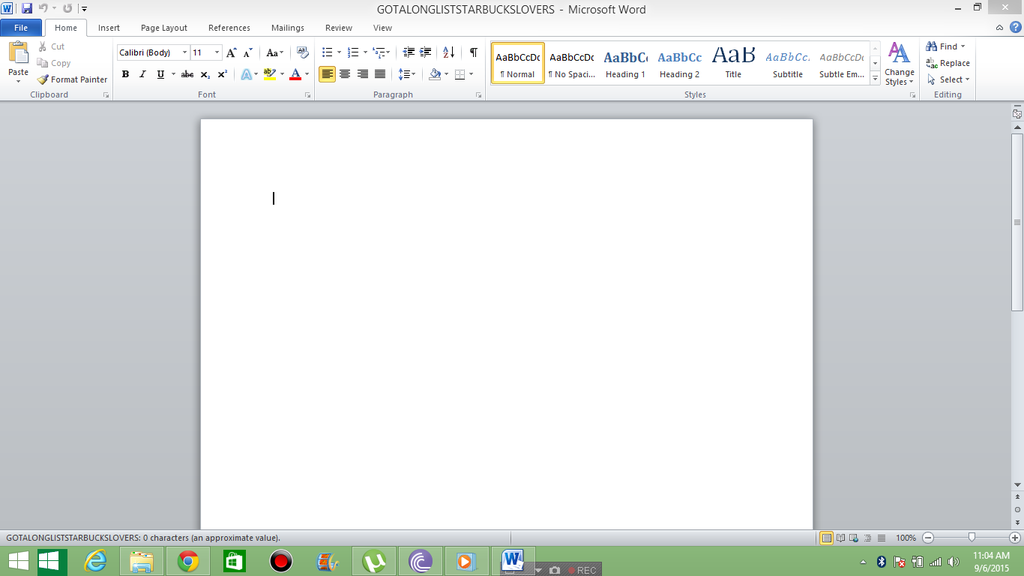
Task: Open the File tab
Action: [x=21, y=28]
